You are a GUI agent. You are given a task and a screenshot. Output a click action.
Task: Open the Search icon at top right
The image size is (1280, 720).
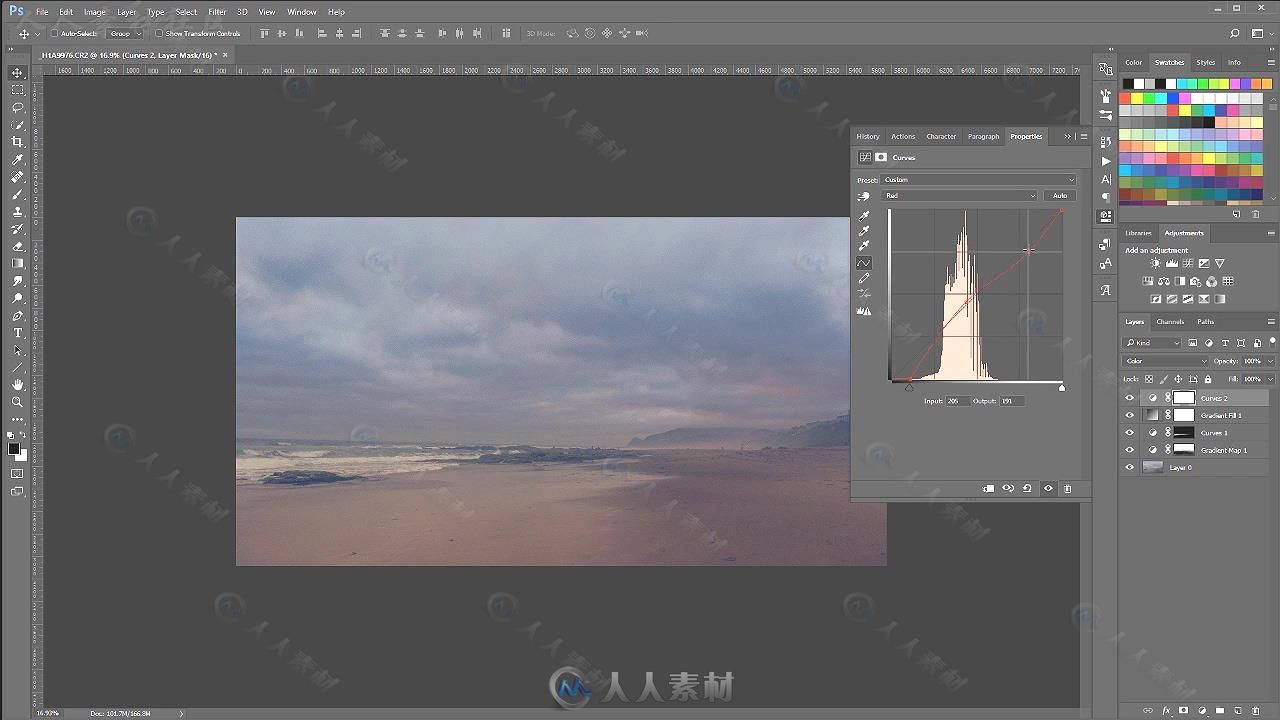[1236, 33]
